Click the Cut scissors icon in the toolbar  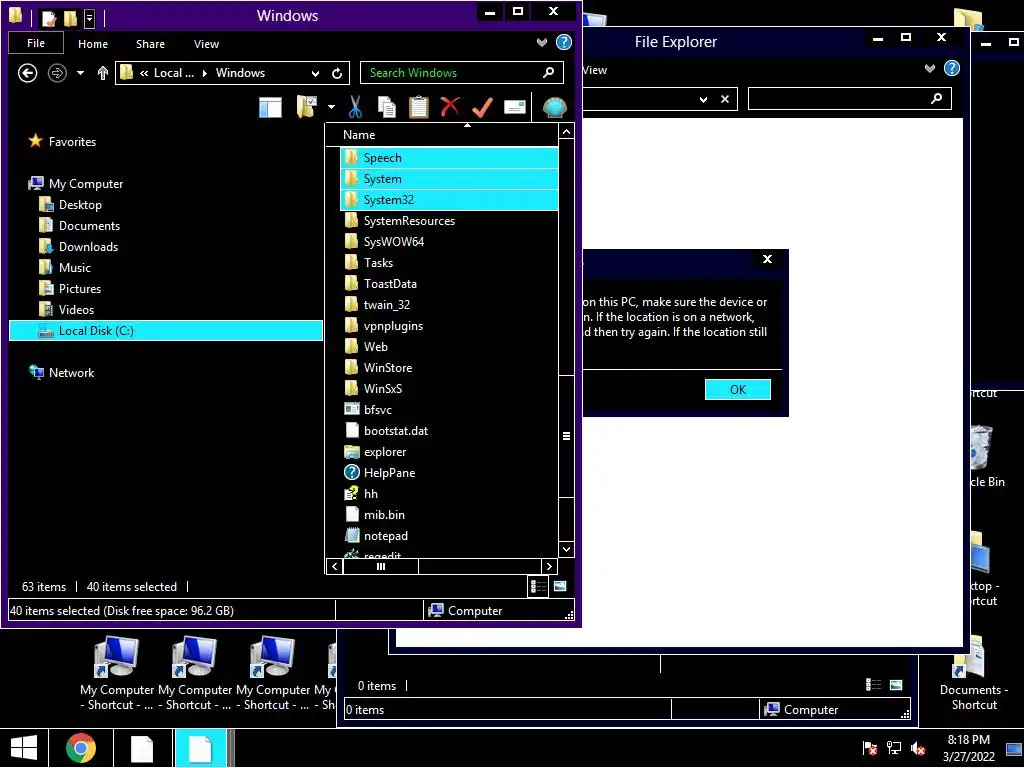355,107
